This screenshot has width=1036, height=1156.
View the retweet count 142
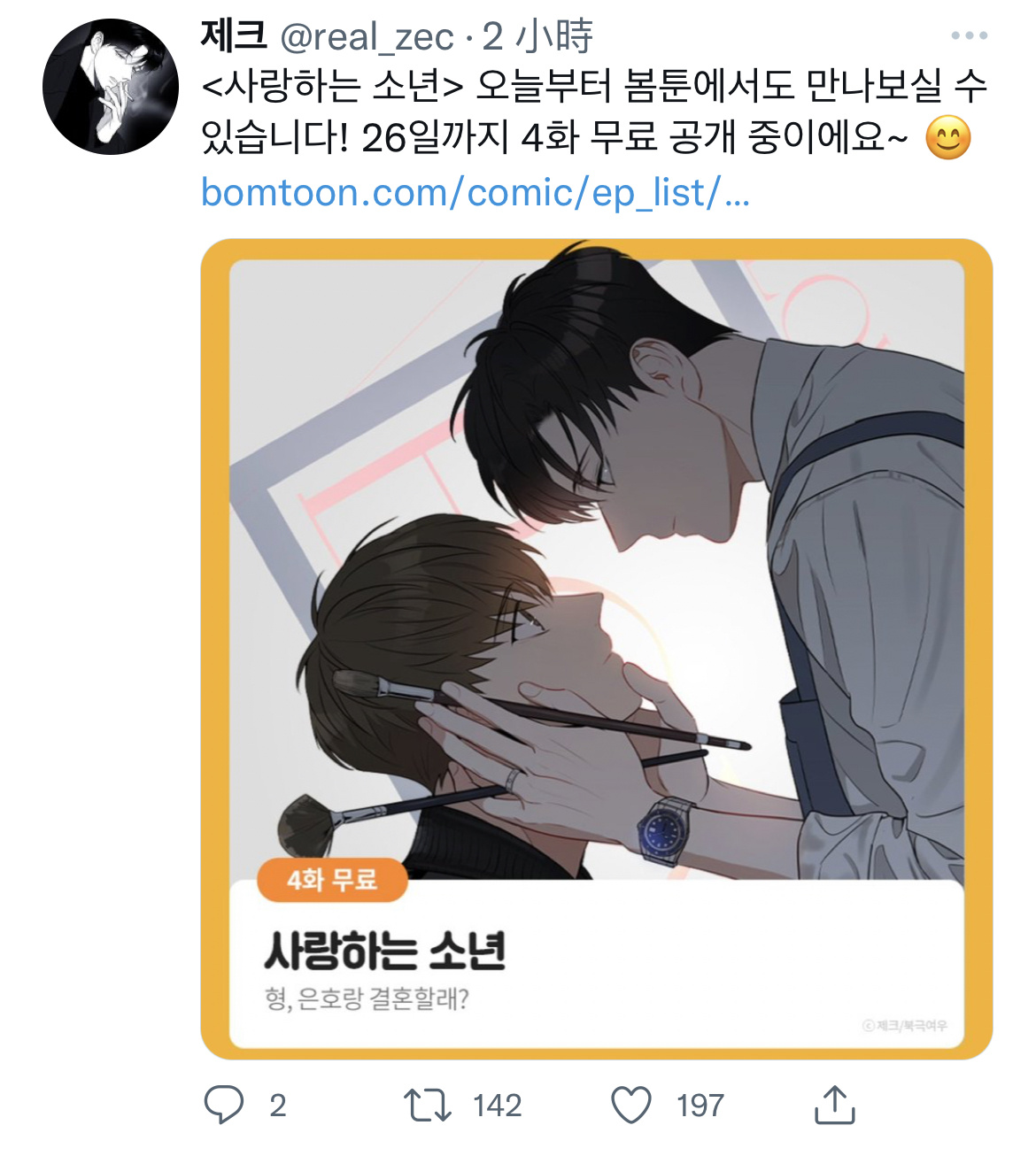click(498, 1106)
